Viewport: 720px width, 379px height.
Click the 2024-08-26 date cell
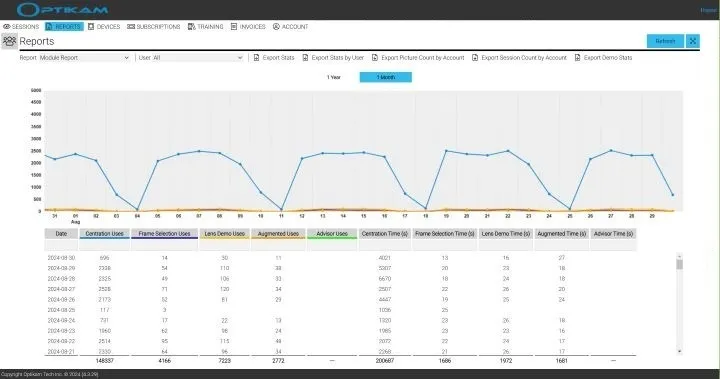(x=61, y=300)
